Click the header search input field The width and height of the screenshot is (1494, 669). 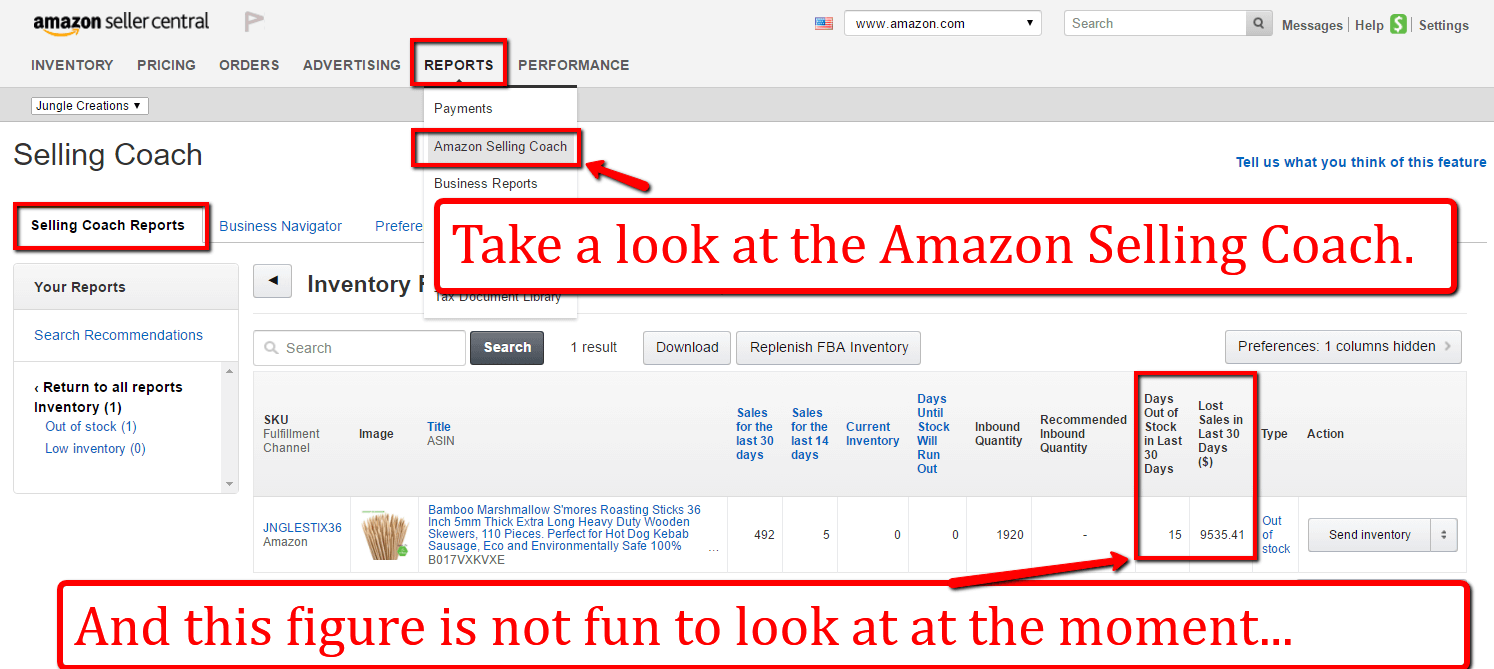pyautogui.click(x=1155, y=23)
